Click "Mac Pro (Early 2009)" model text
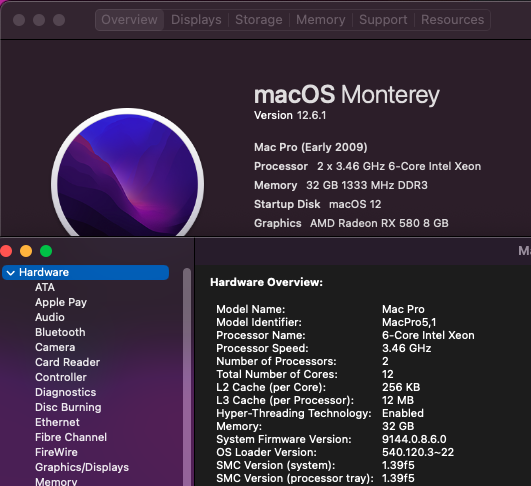Screen dimensions: 531x486 point(311,147)
